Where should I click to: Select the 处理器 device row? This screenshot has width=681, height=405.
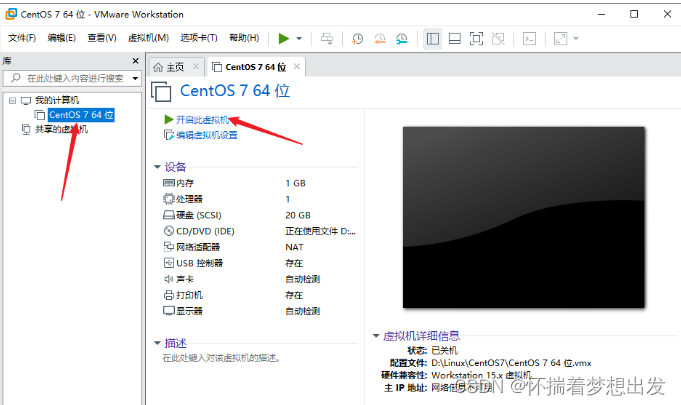point(260,199)
